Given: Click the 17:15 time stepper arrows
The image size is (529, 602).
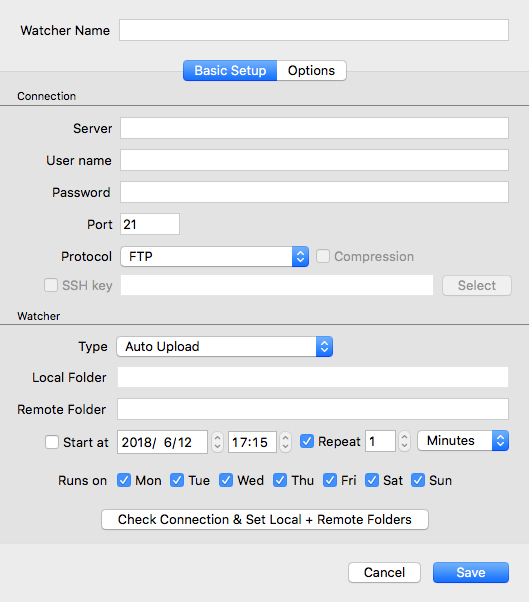Looking at the screenshot, I should (285, 442).
